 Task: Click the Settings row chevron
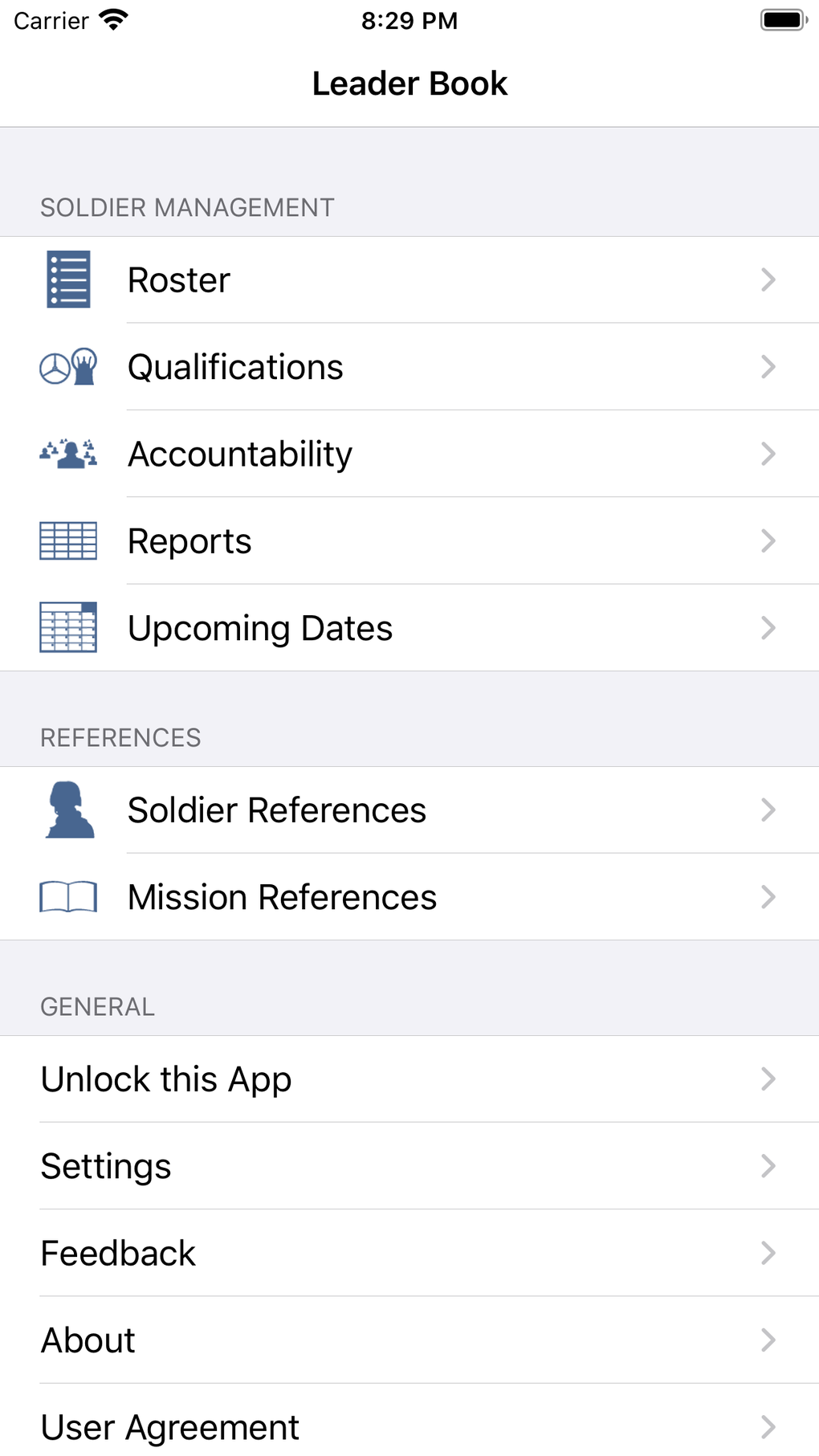click(x=768, y=1165)
